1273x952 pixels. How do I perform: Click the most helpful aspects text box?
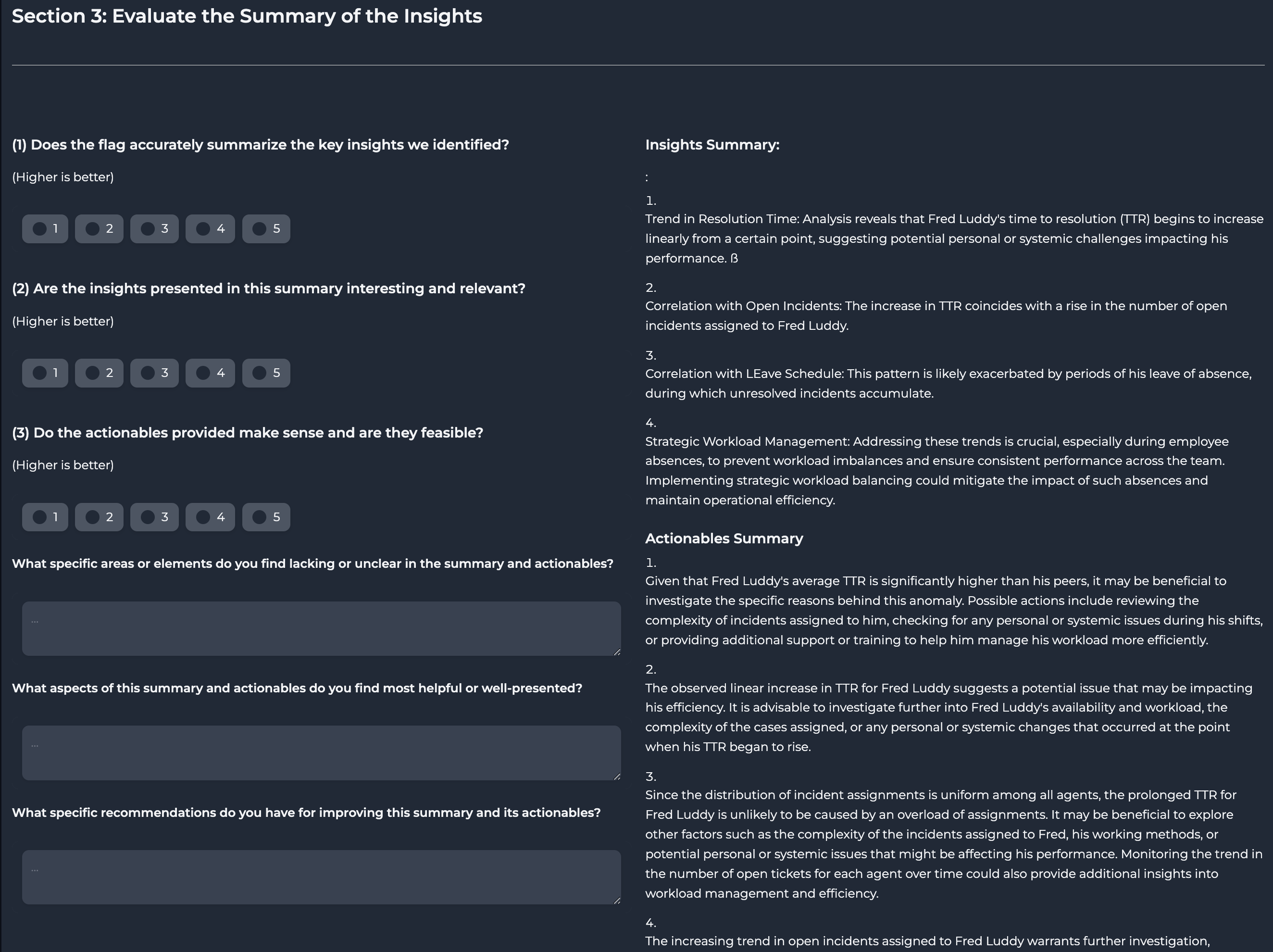pos(321,753)
